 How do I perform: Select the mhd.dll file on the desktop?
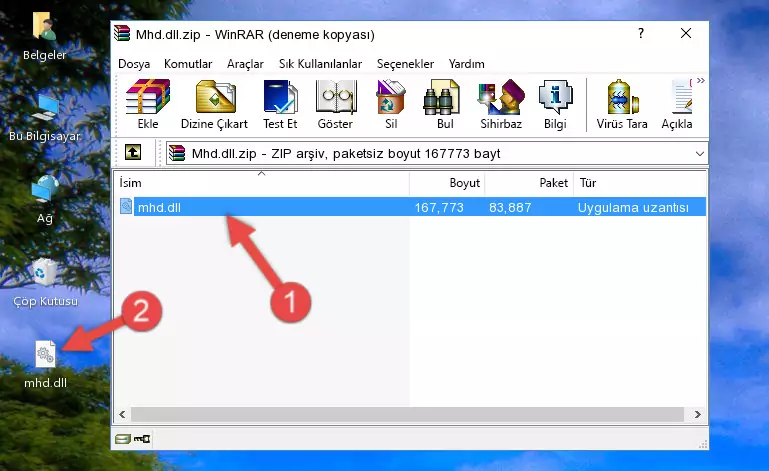pos(46,365)
